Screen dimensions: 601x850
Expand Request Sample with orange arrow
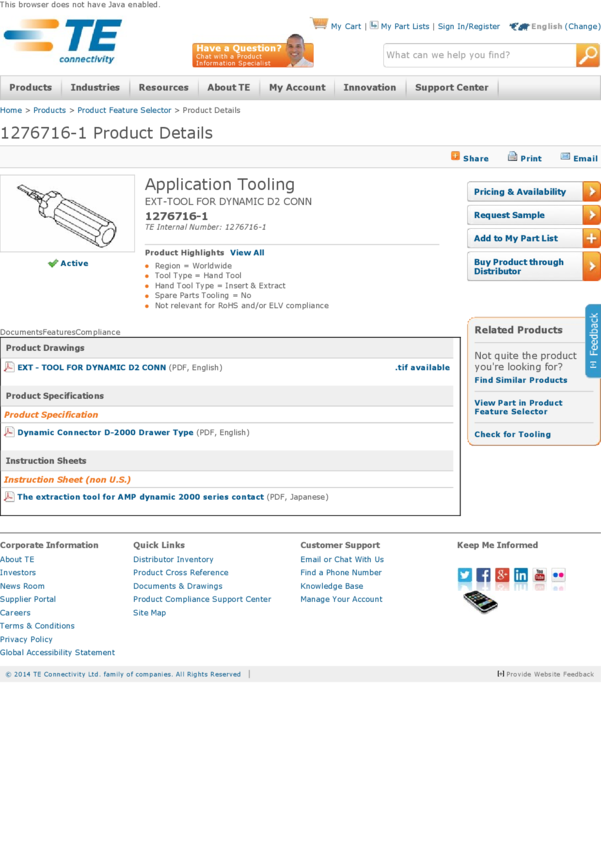(591, 215)
